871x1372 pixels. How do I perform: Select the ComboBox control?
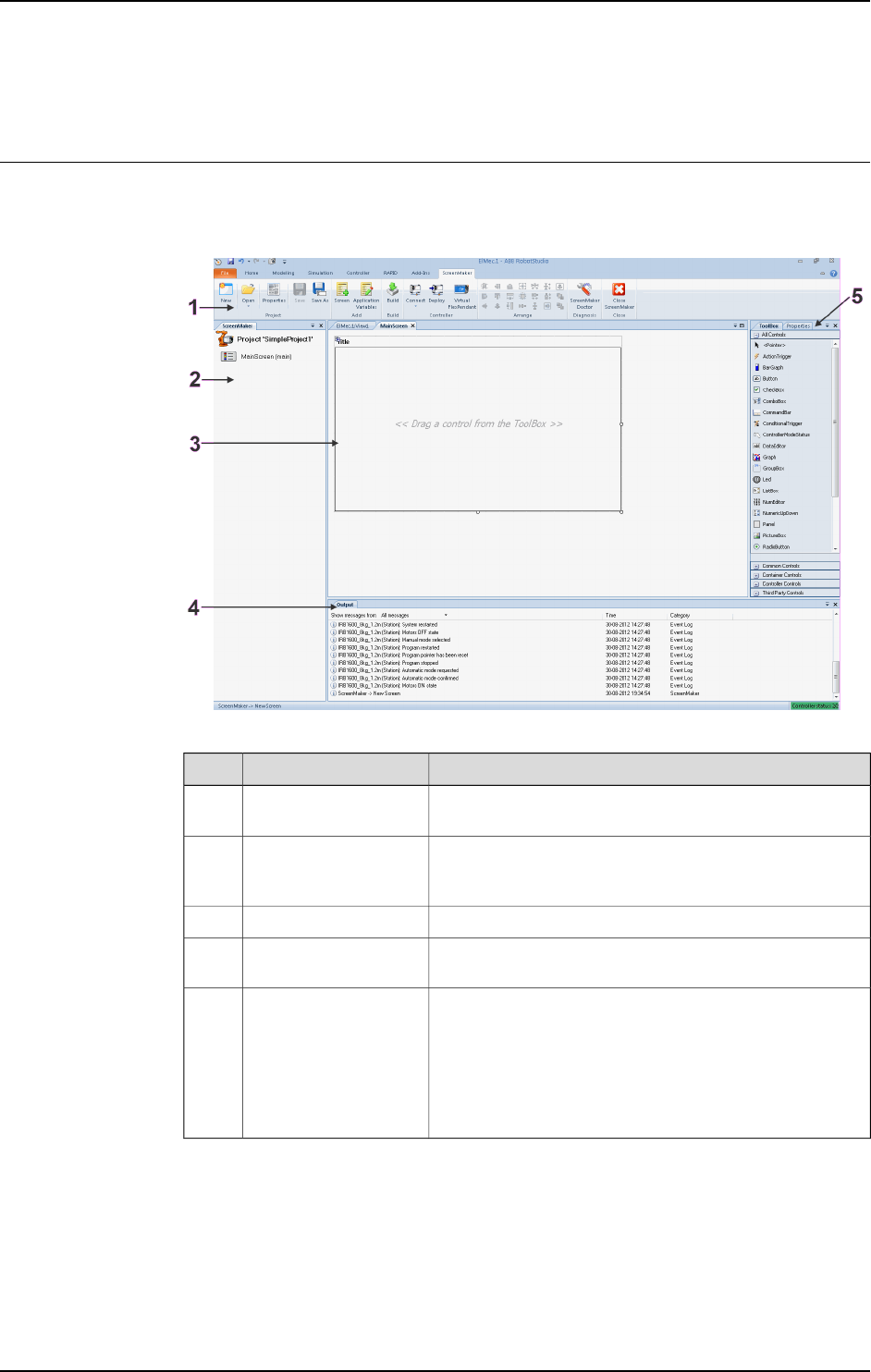point(770,401)
